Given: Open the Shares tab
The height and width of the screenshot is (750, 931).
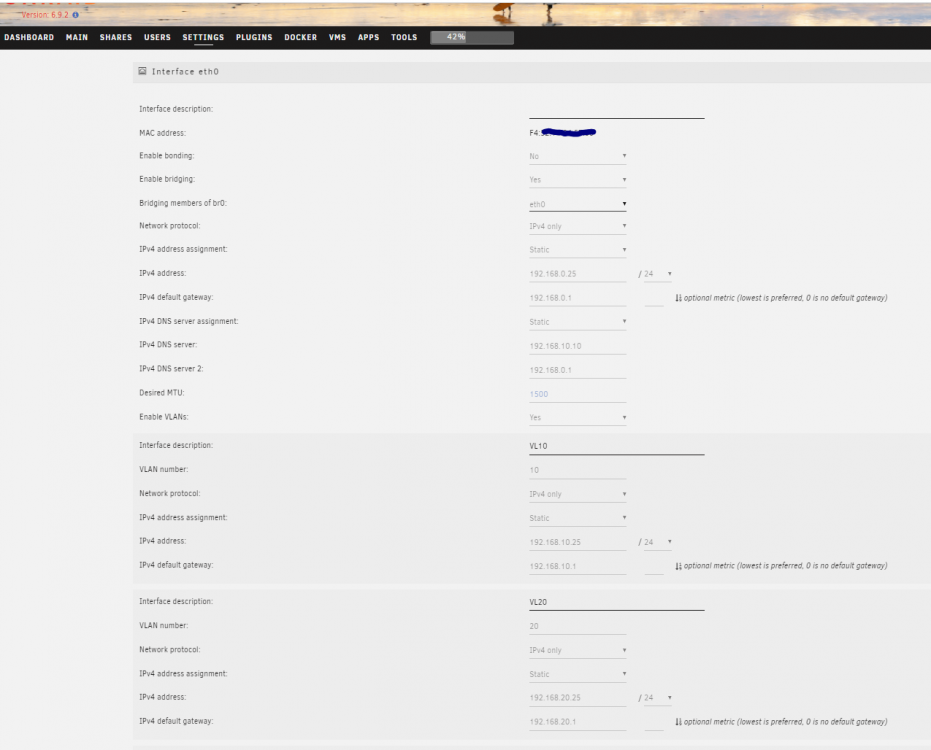Looking at the screenshot, I should point(116,37).
